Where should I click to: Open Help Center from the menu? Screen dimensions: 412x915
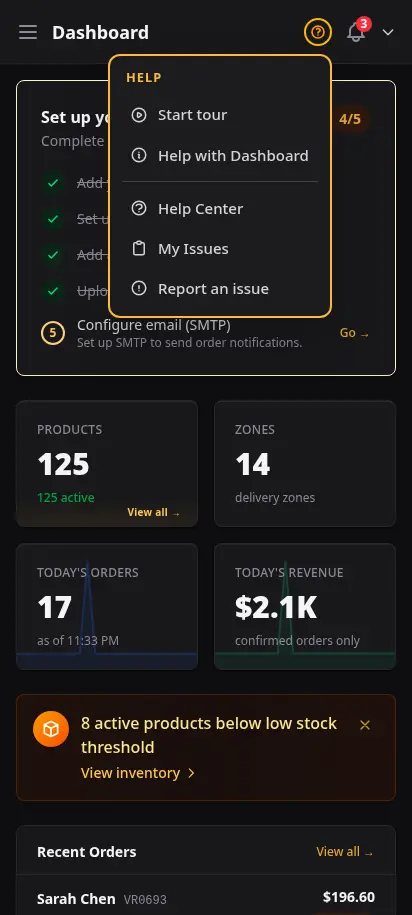click(219, 208)
